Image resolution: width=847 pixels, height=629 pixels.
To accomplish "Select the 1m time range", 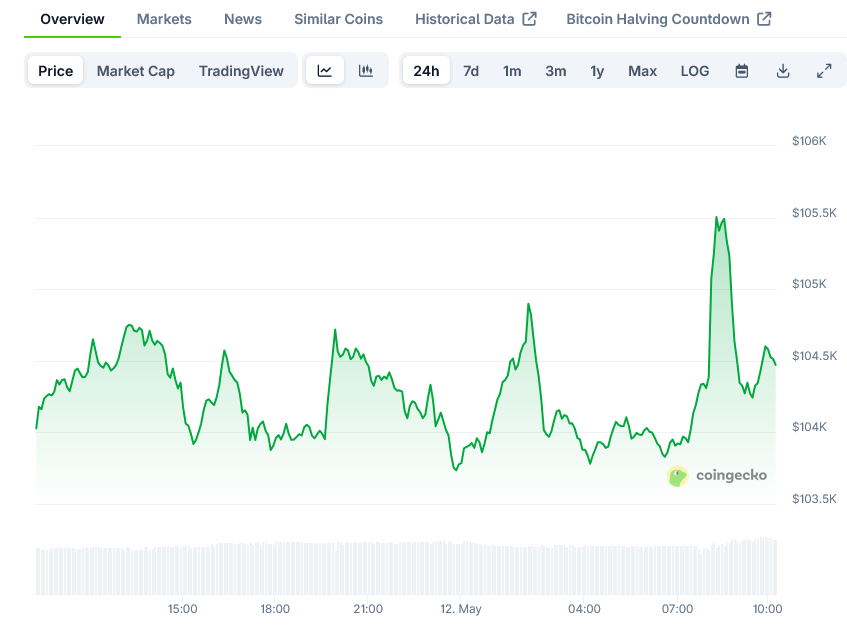I will [512, 70].
